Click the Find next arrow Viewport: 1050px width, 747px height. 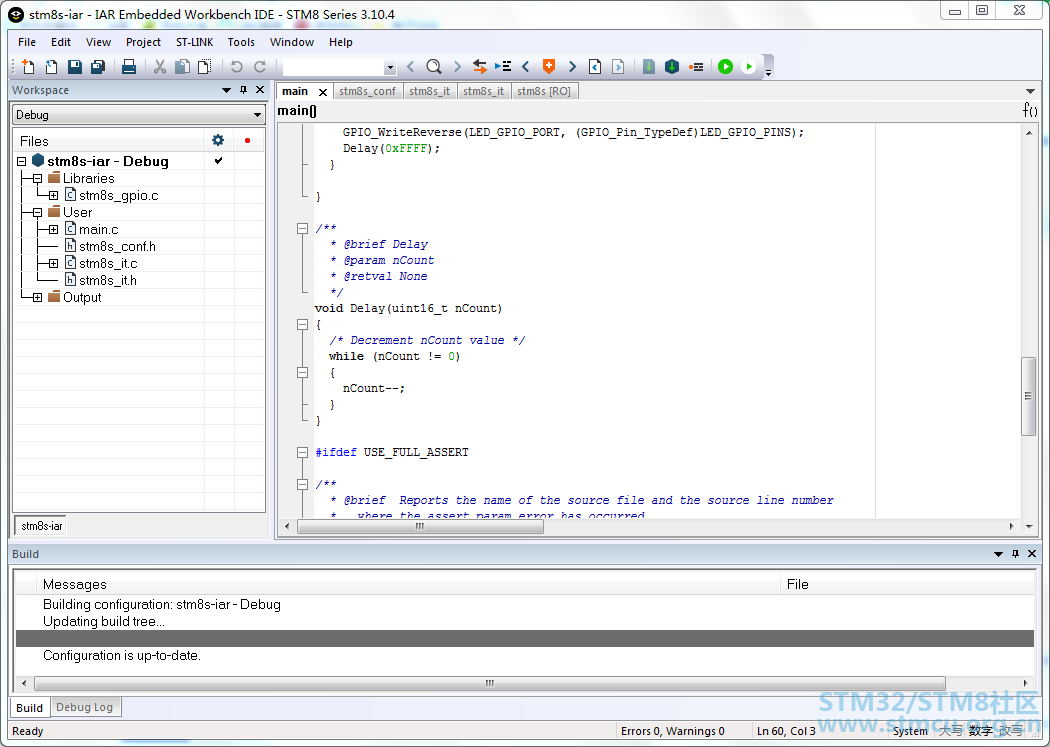click(457, 66)
